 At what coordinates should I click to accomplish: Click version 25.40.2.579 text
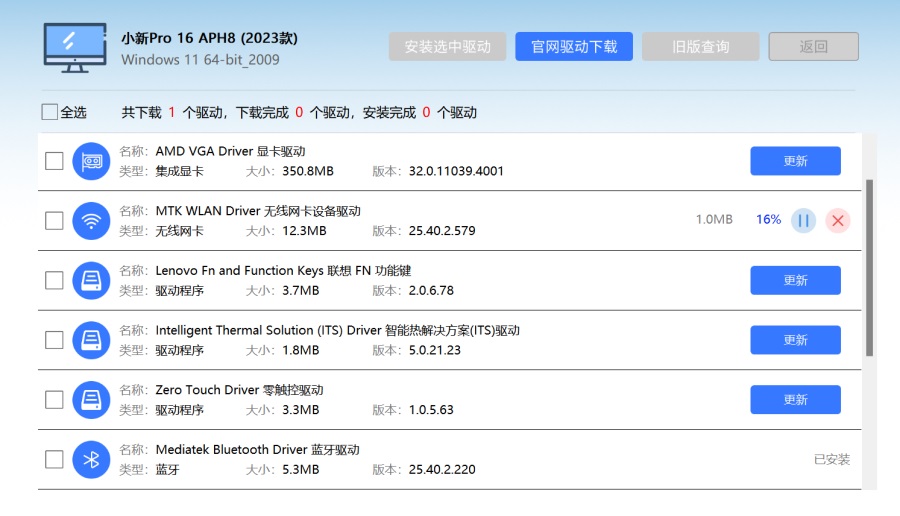point(442,231)
